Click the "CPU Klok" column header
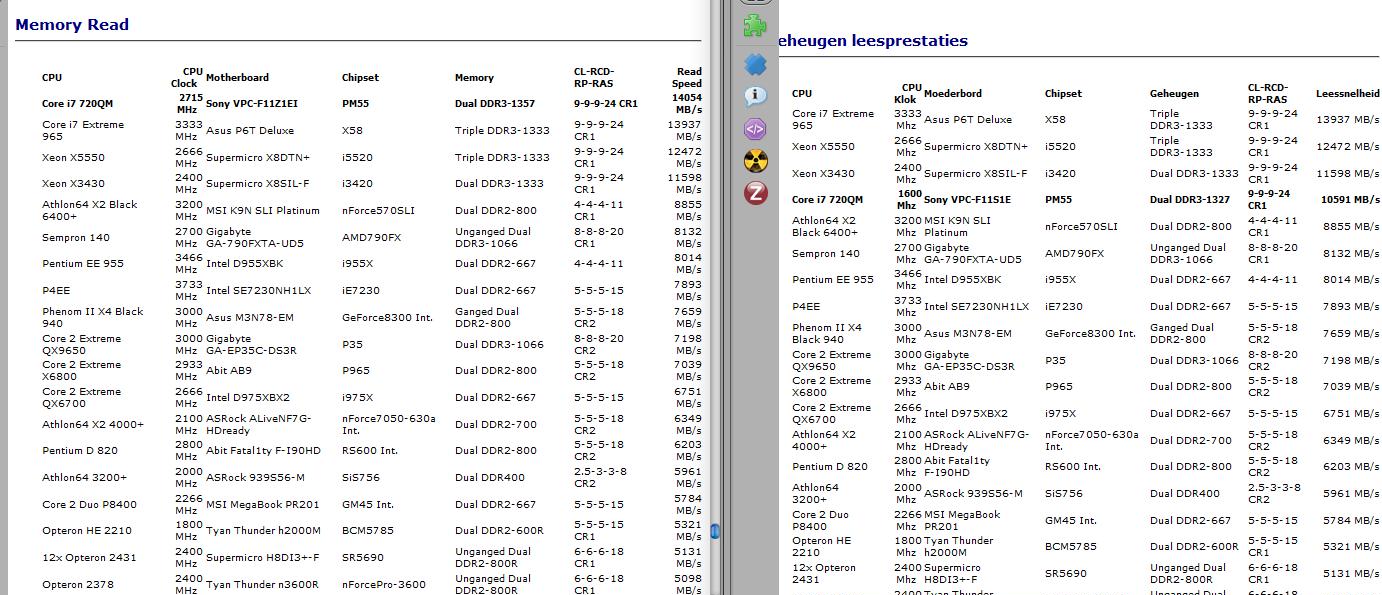The image size is (1382, 595). (x=906, y=94)
